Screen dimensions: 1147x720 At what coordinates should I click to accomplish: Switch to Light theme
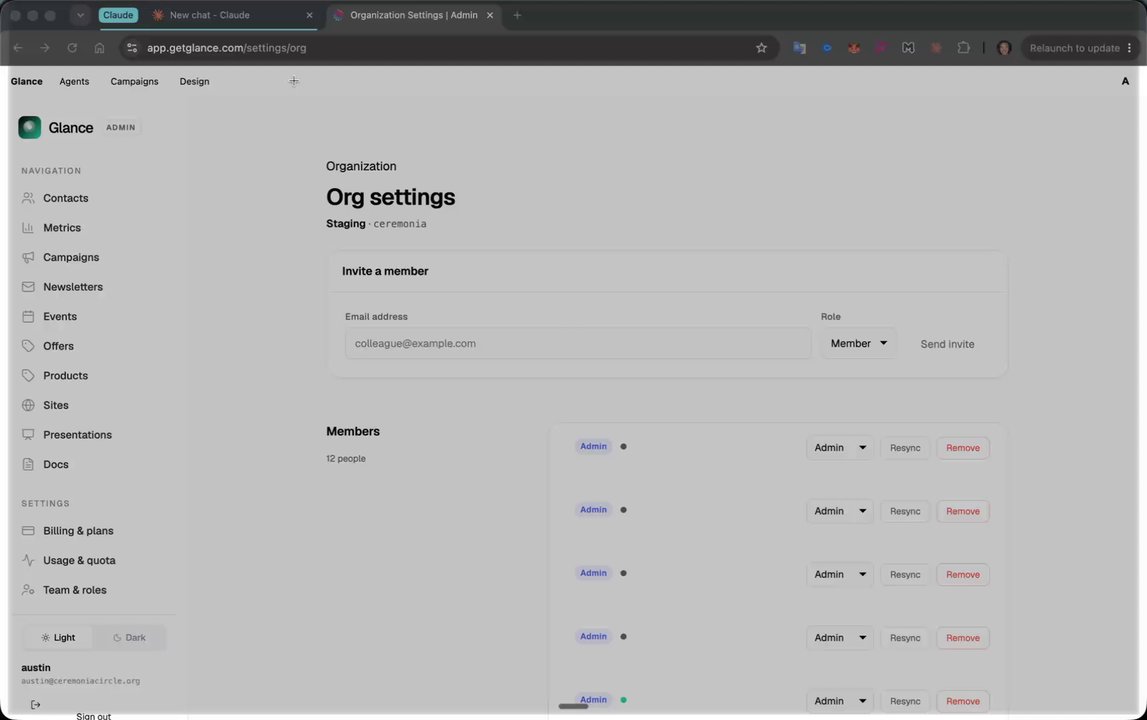pyautogui.click(x=58, y=637)
